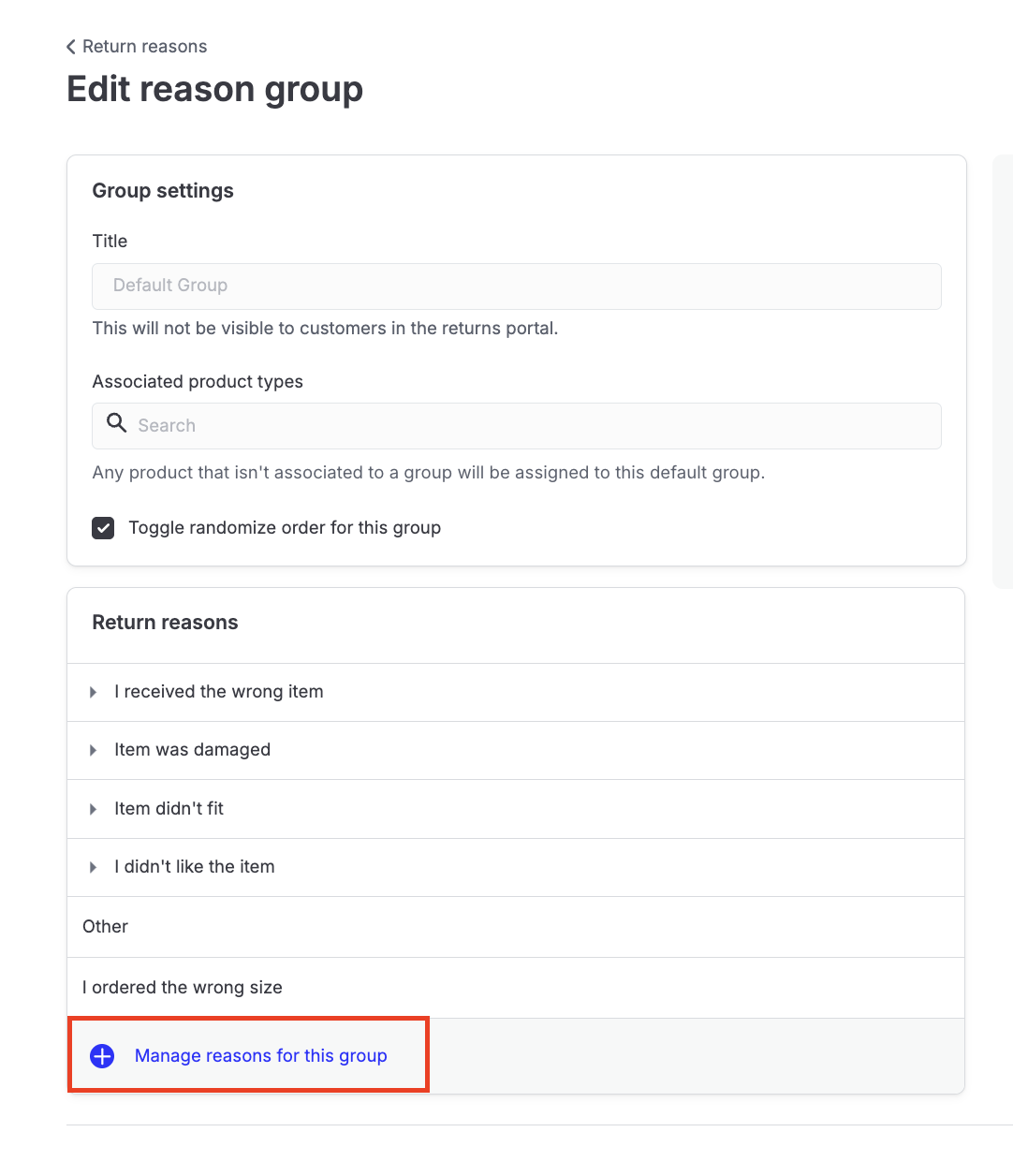
Task: Uncheck the randomize order checkbox
Action: click(103, 528)
